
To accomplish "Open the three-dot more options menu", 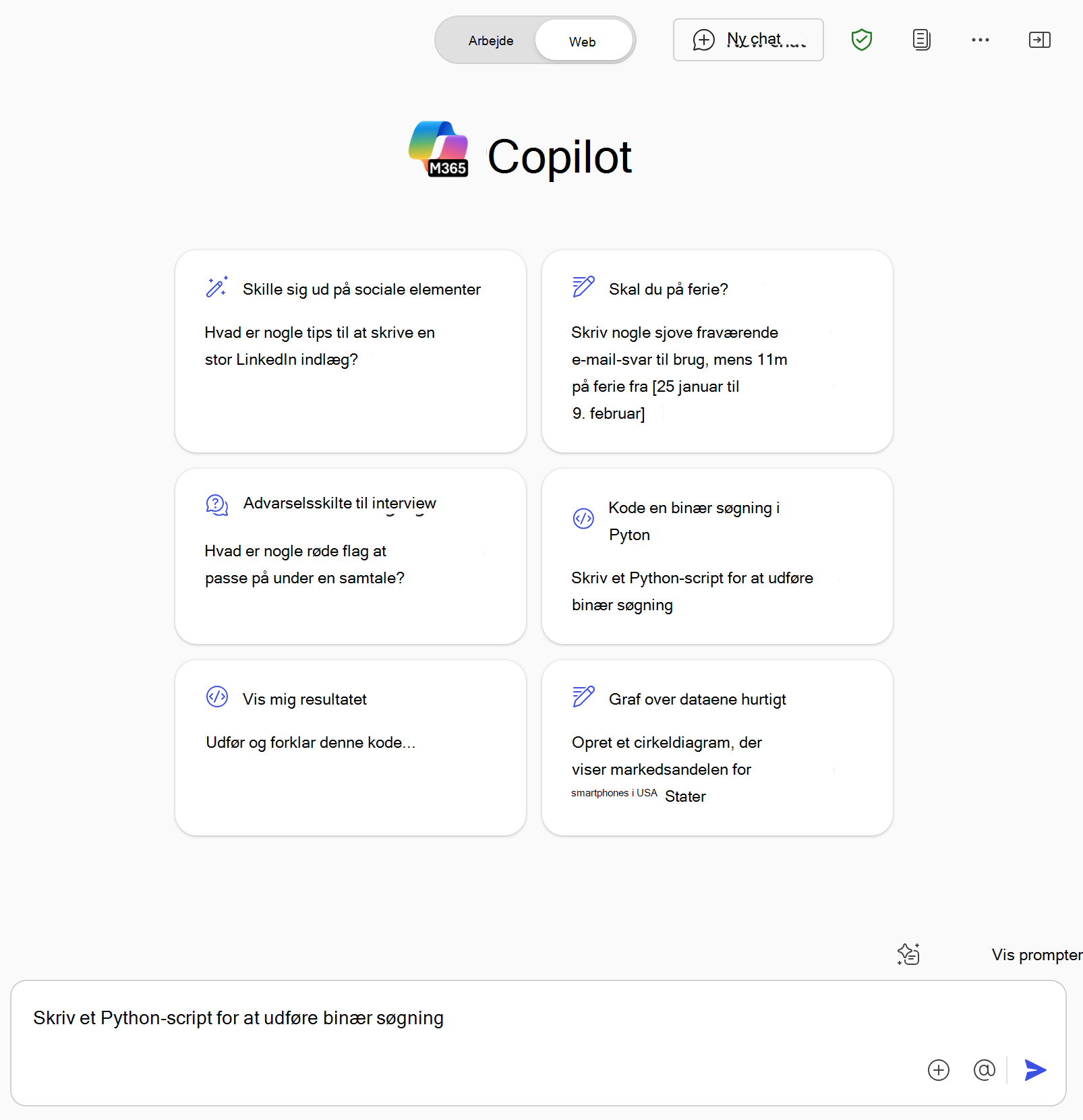I will [980, 40].
